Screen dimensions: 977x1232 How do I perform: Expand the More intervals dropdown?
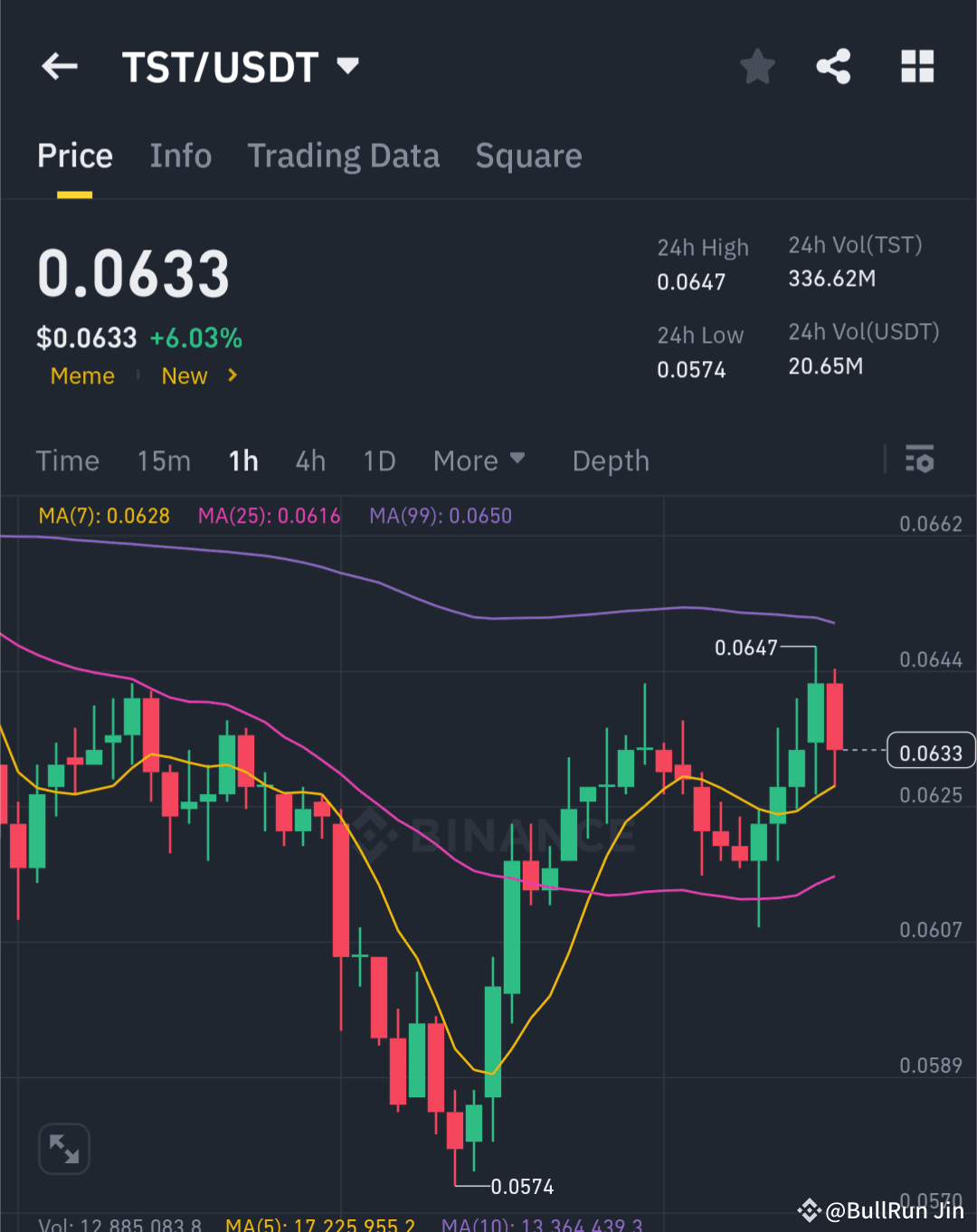479,460
